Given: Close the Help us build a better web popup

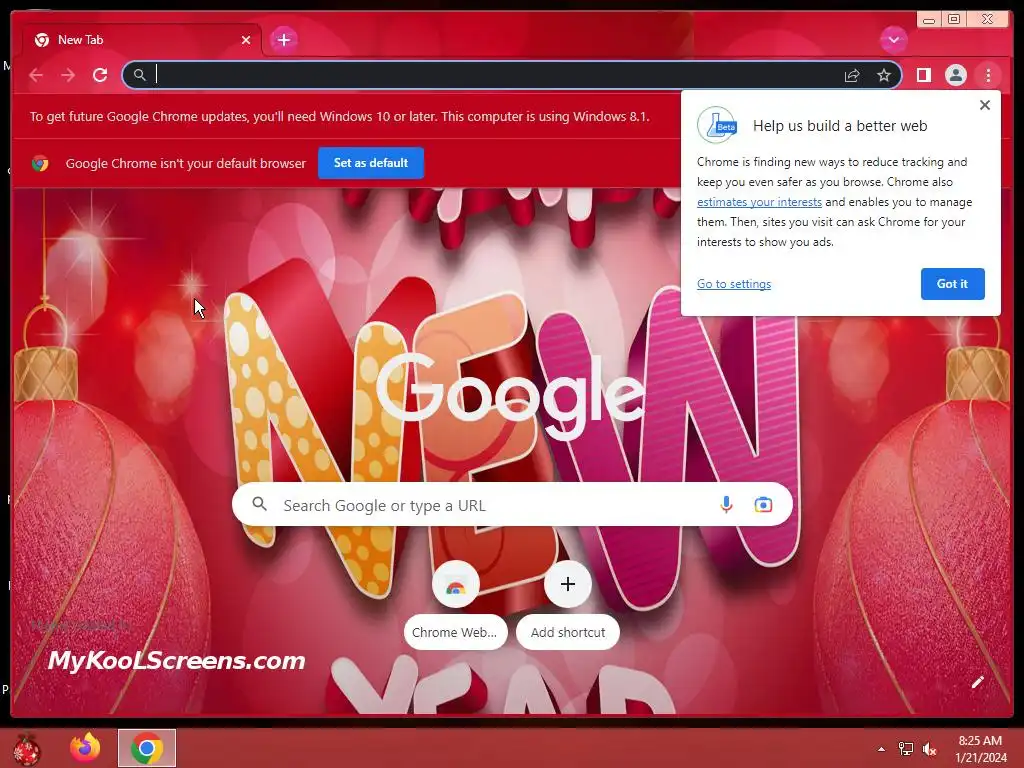Looking at the screenshot, I should coord(985,105).
